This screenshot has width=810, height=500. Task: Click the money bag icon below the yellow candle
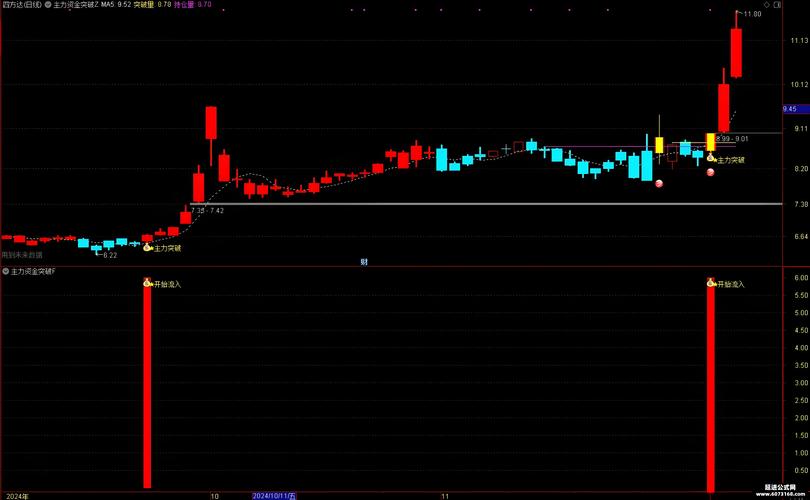(711, 158)
